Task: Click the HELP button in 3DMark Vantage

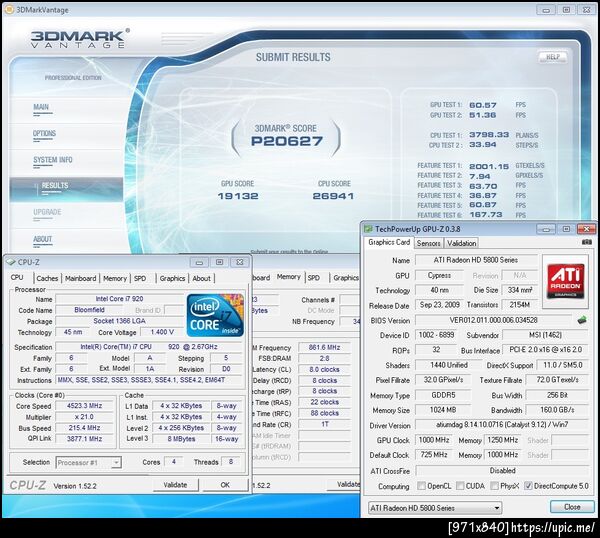Action: pos(553,57)
